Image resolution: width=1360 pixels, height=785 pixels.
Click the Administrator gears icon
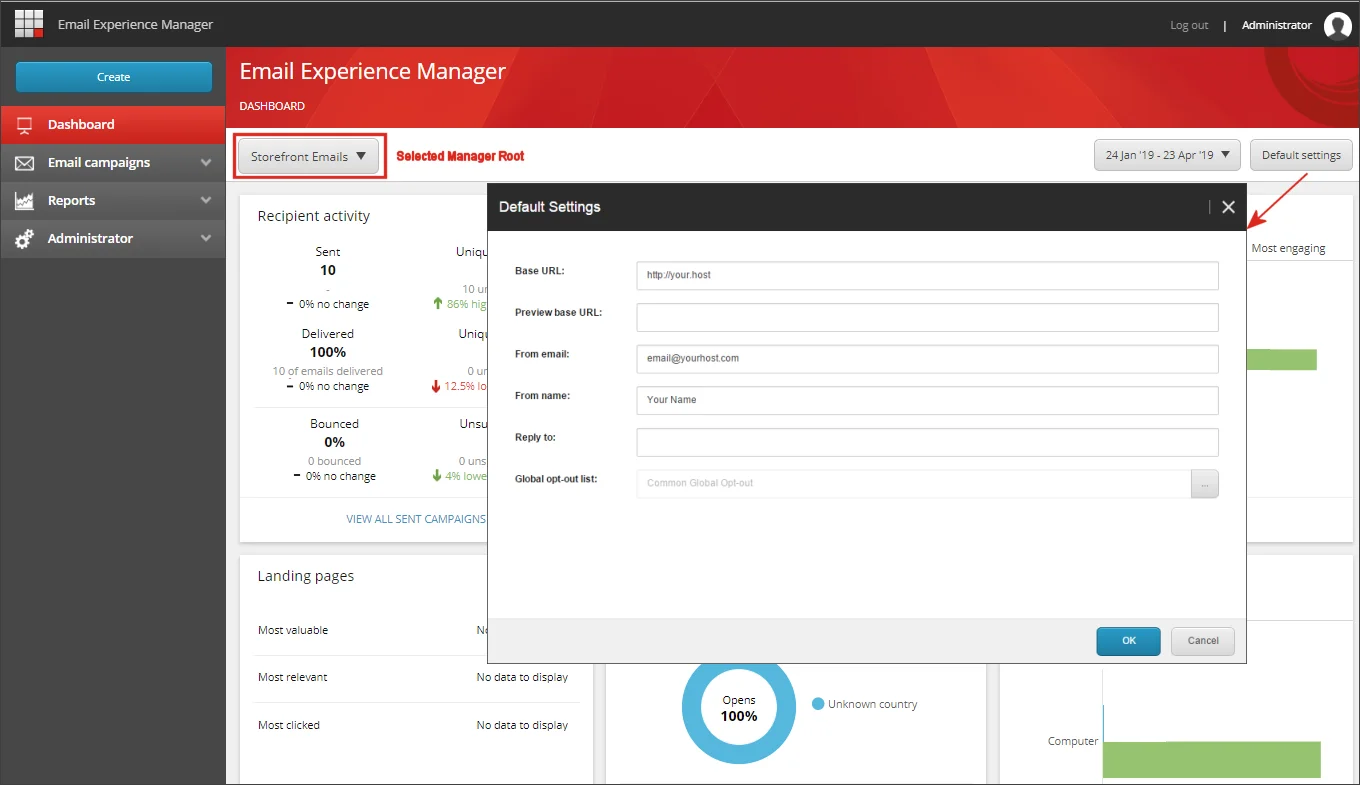(x=26, y=239)
